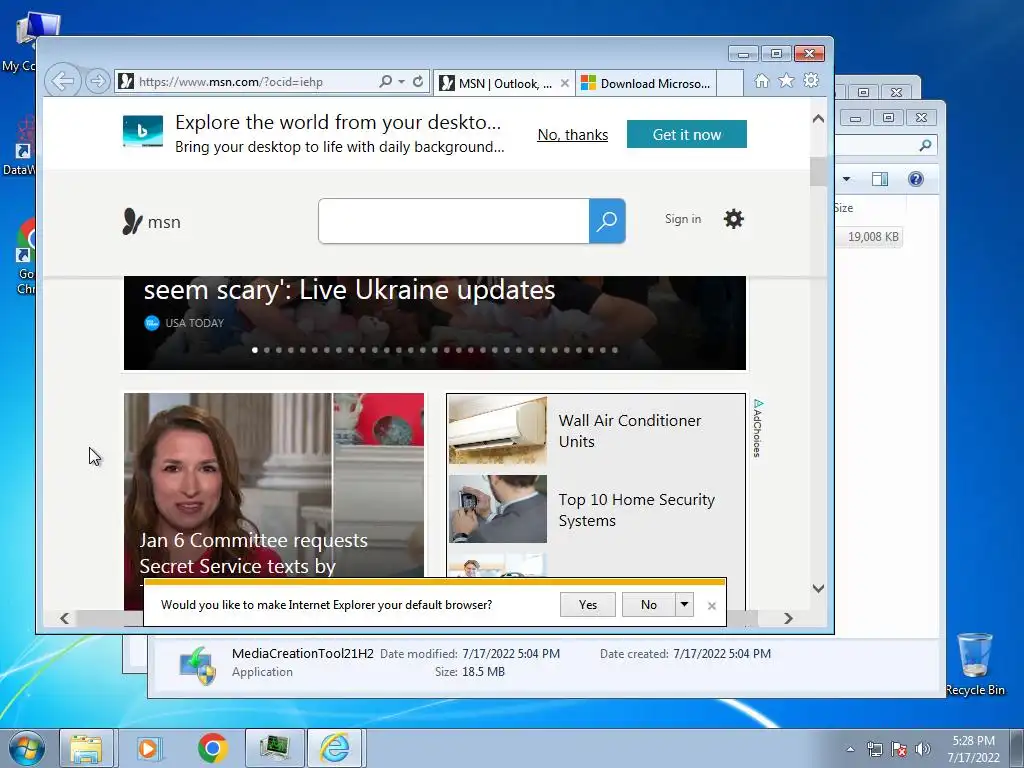This screenshot has height=768, width=1024.
Task: Open the Jan 6 Committee story
Action: (253, 553)
